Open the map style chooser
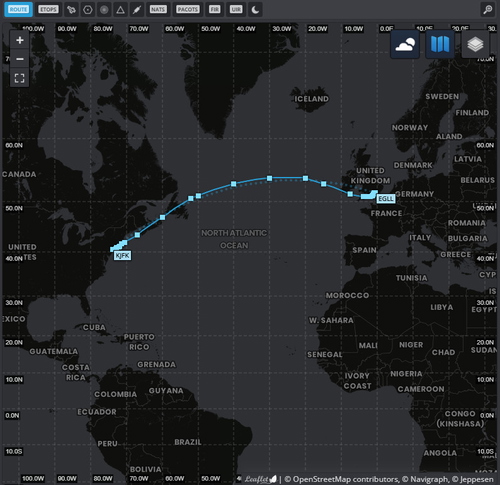The image size is (500, 485). click(440, 44)
